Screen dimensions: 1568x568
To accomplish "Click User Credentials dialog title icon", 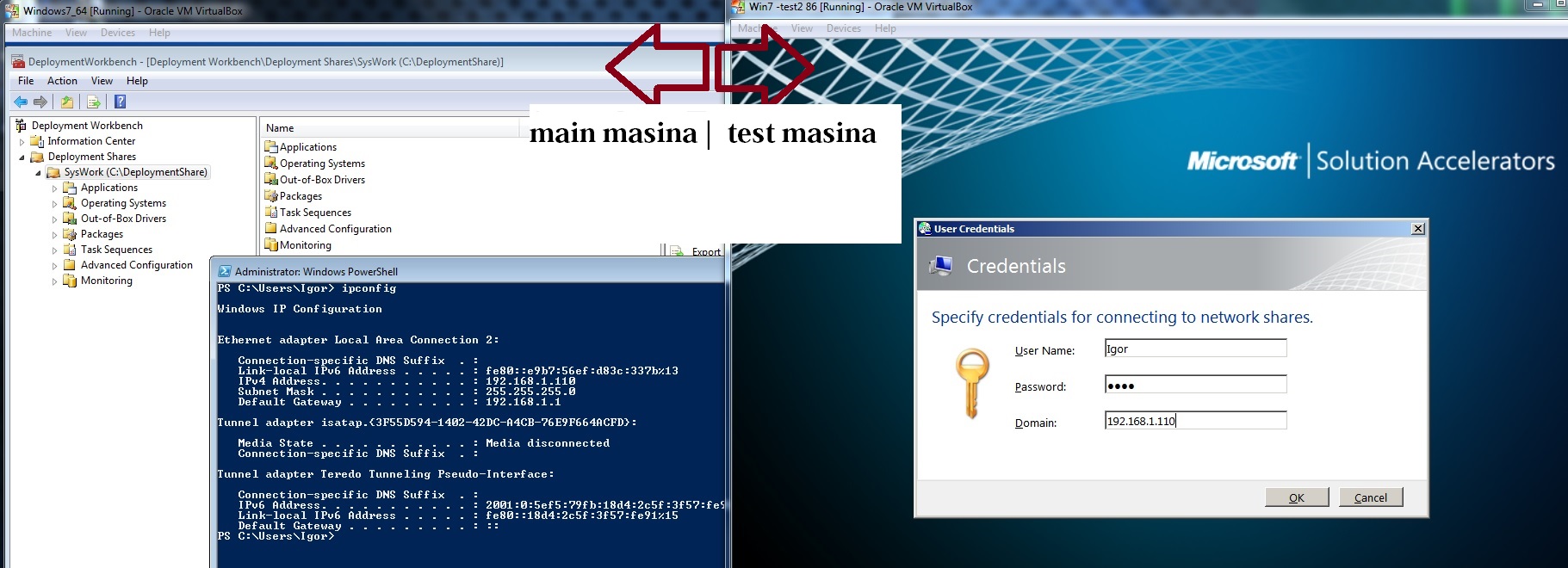I will click(925, 229).
